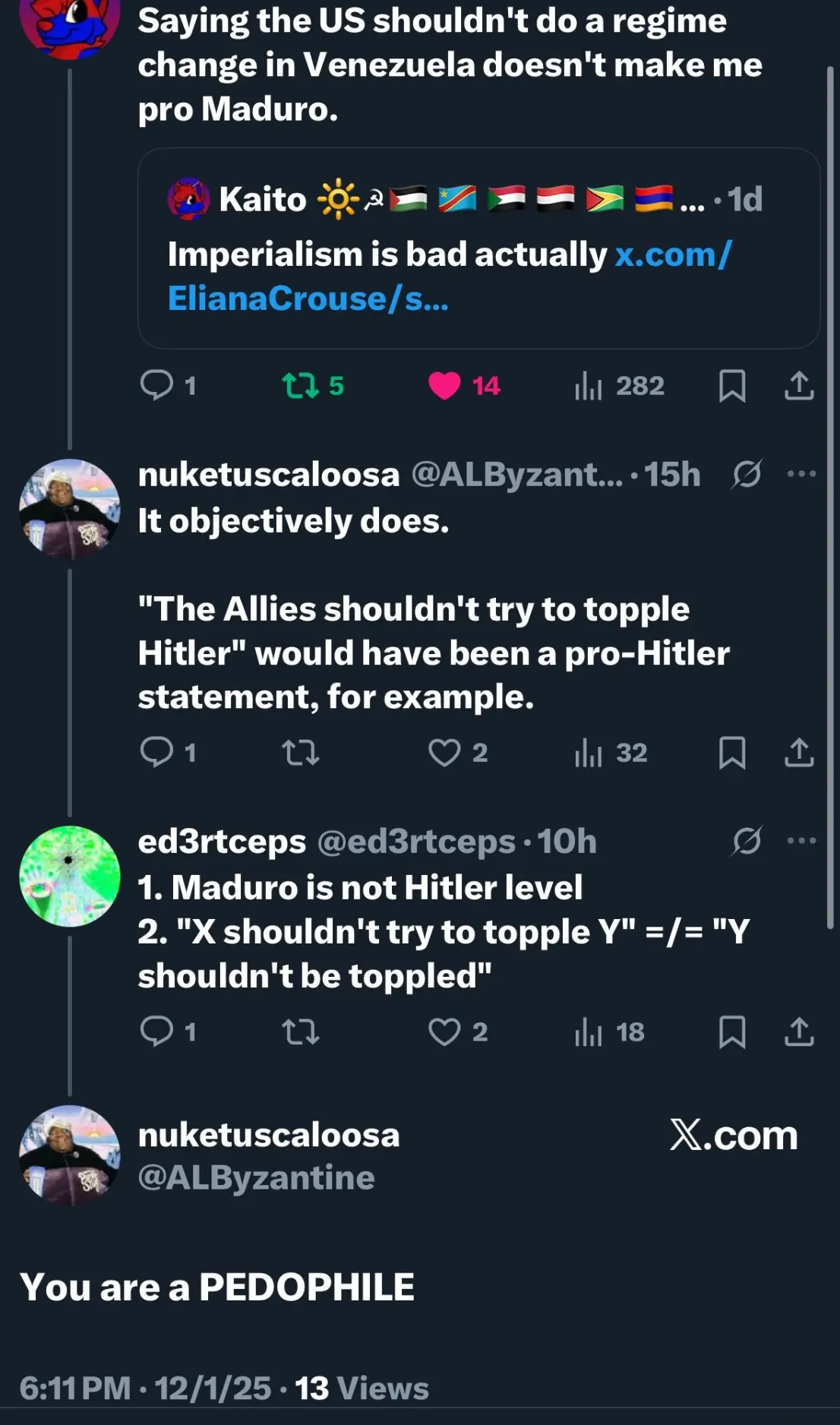Click the vertical scrollbar on the right edge

(830, 494)
